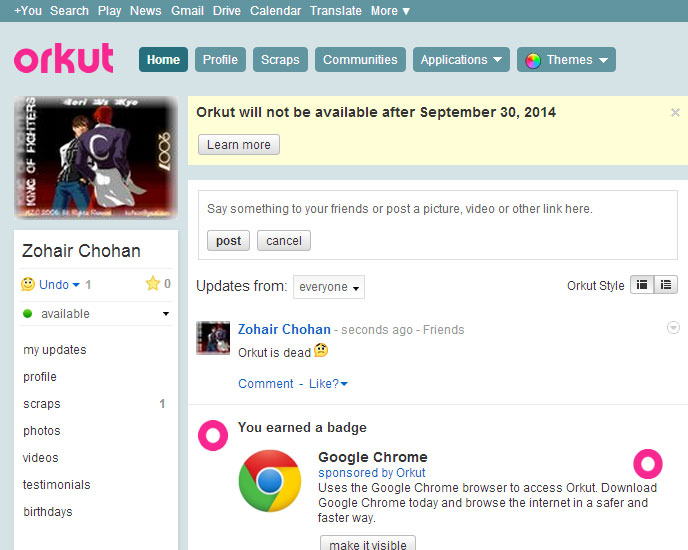Screen dimensions: 688x550
Task: Click the Comment link under the post
Action: [x=265, y=384]
